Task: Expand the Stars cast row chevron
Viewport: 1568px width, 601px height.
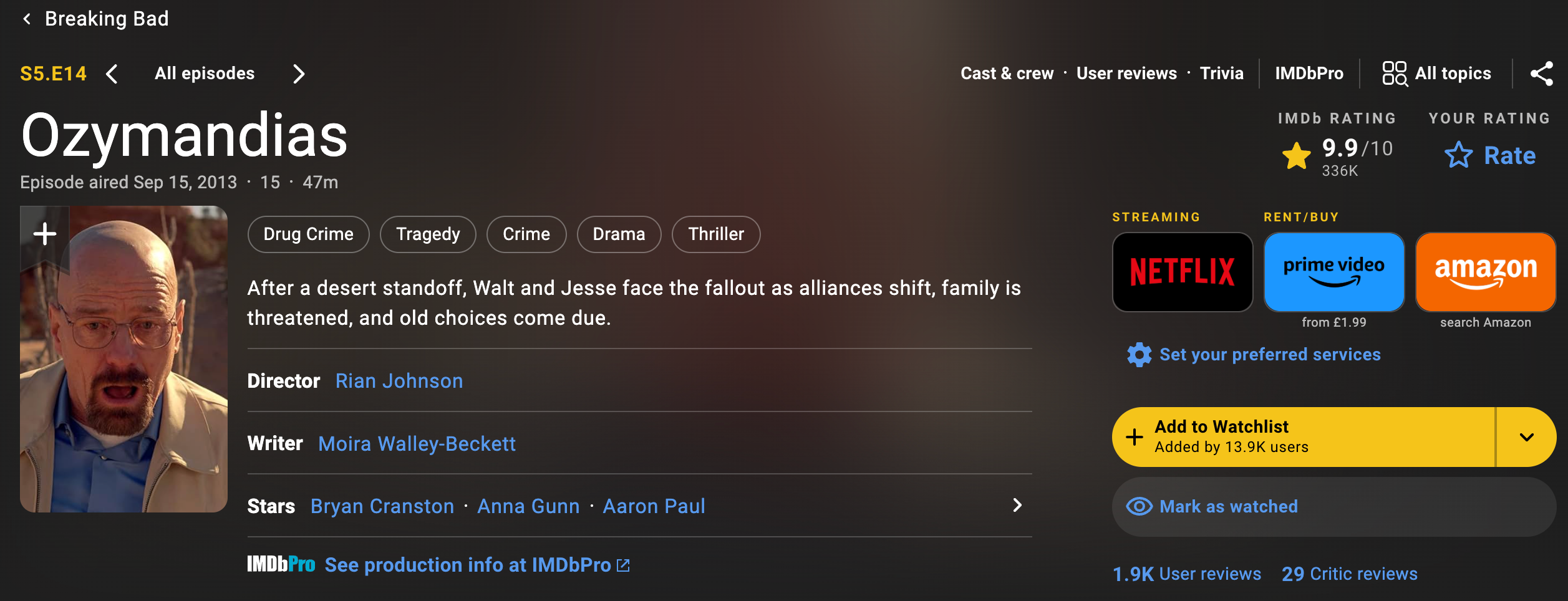Action: tap(1017, 505)
